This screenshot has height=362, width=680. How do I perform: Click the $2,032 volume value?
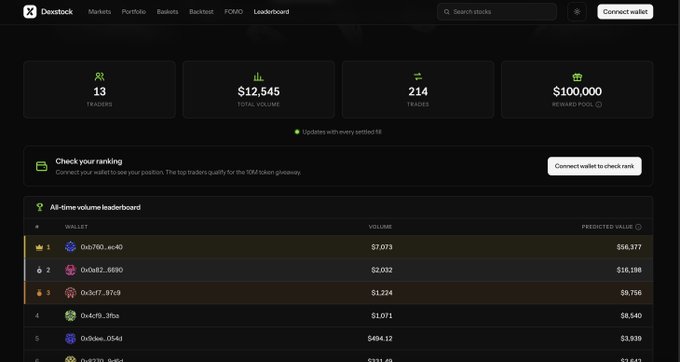(382, 270)
